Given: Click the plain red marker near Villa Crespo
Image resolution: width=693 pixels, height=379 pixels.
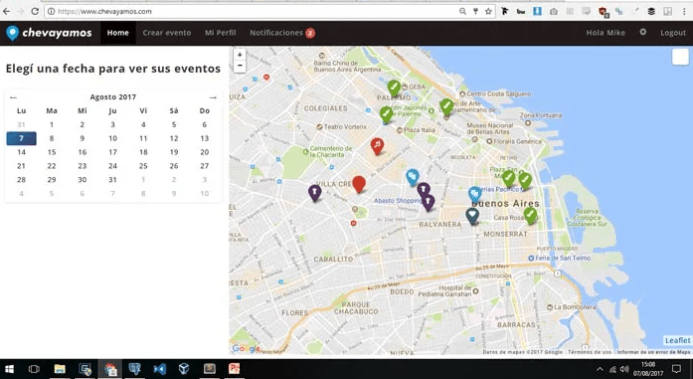Looking at the screenshot, I should 359,184.
